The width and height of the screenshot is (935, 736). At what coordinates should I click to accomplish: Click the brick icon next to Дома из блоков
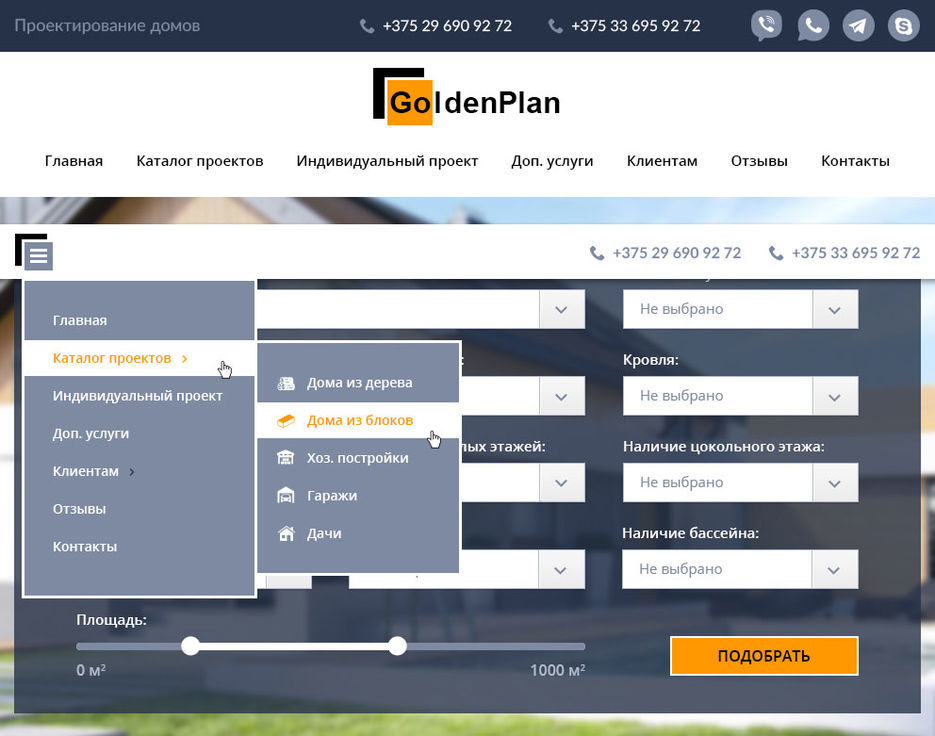[x=288, y=419]
